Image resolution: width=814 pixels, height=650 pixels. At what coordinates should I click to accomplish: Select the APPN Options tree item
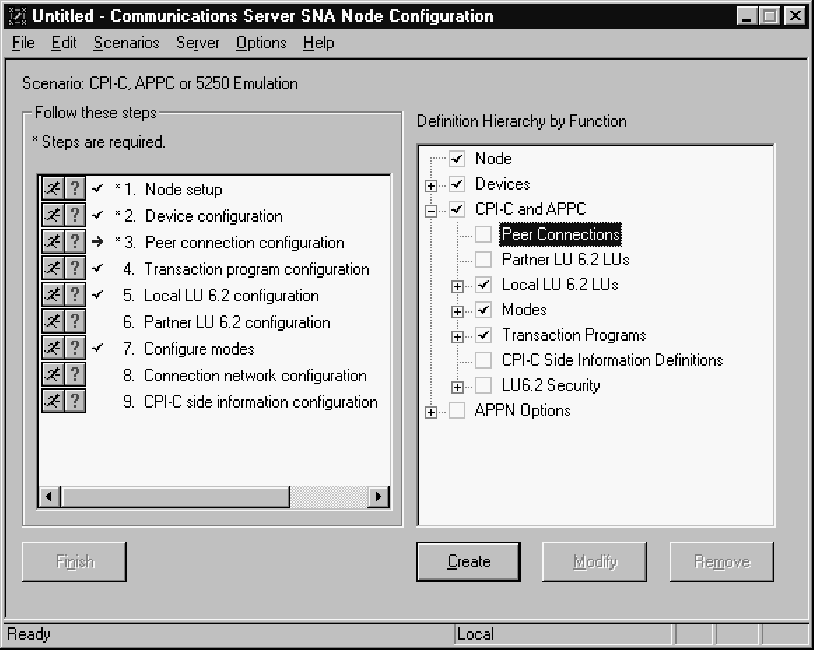523,411
